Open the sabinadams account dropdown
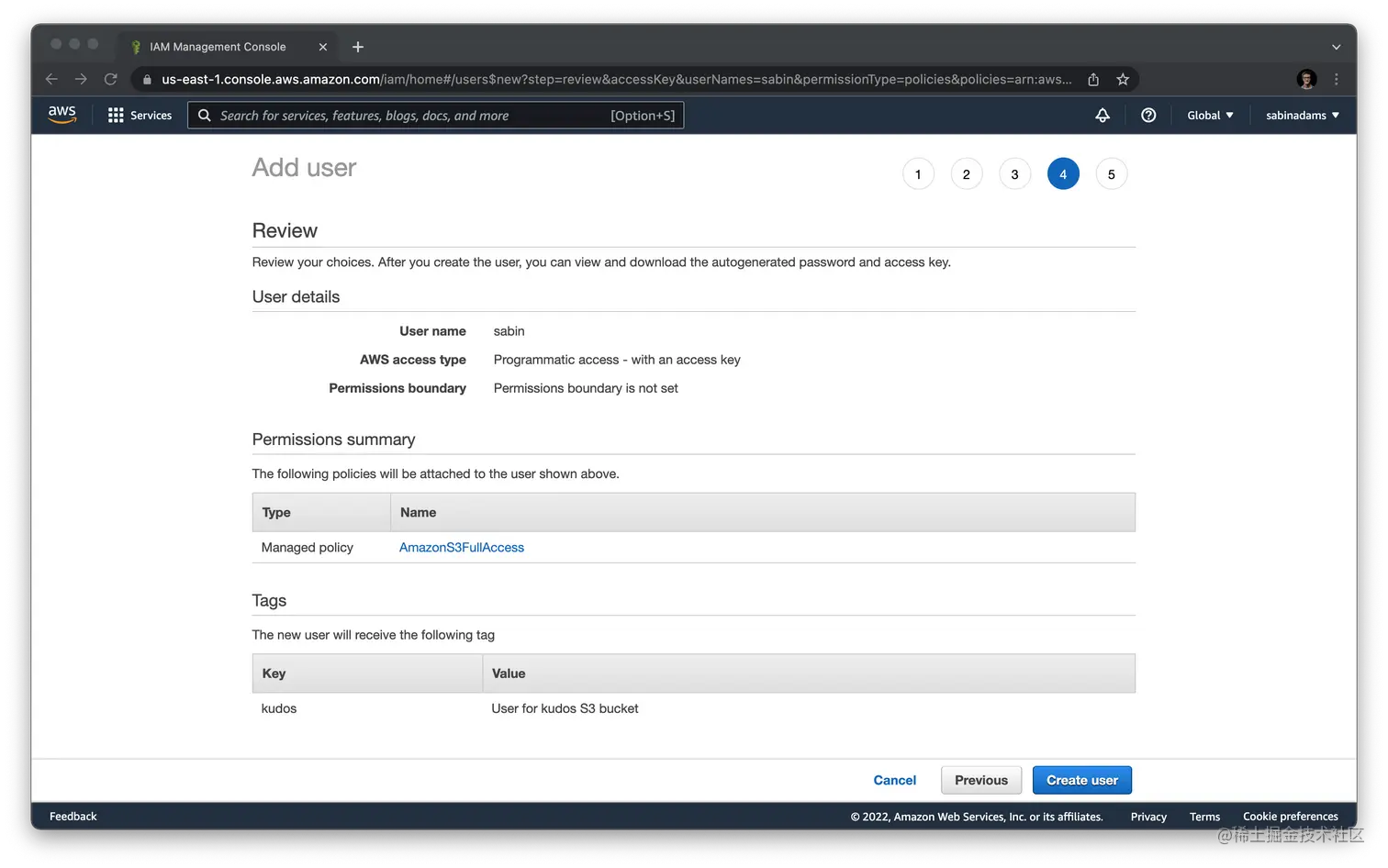The width and height of the screenshot is (1388, 868). tap(1302, 115)
